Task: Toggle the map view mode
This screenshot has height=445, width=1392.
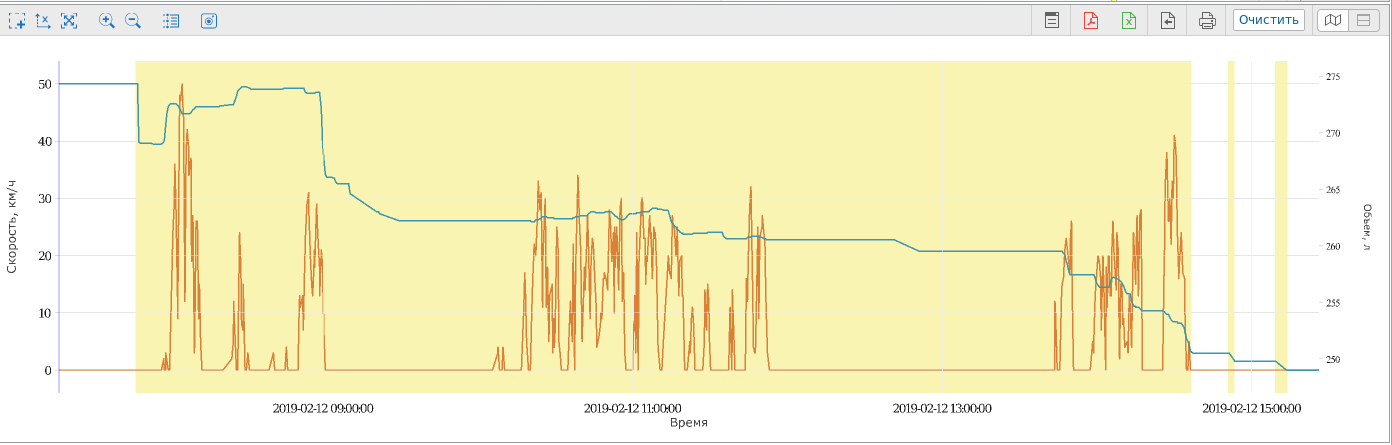Action: pyautogui.click(x=1332, y=20)
